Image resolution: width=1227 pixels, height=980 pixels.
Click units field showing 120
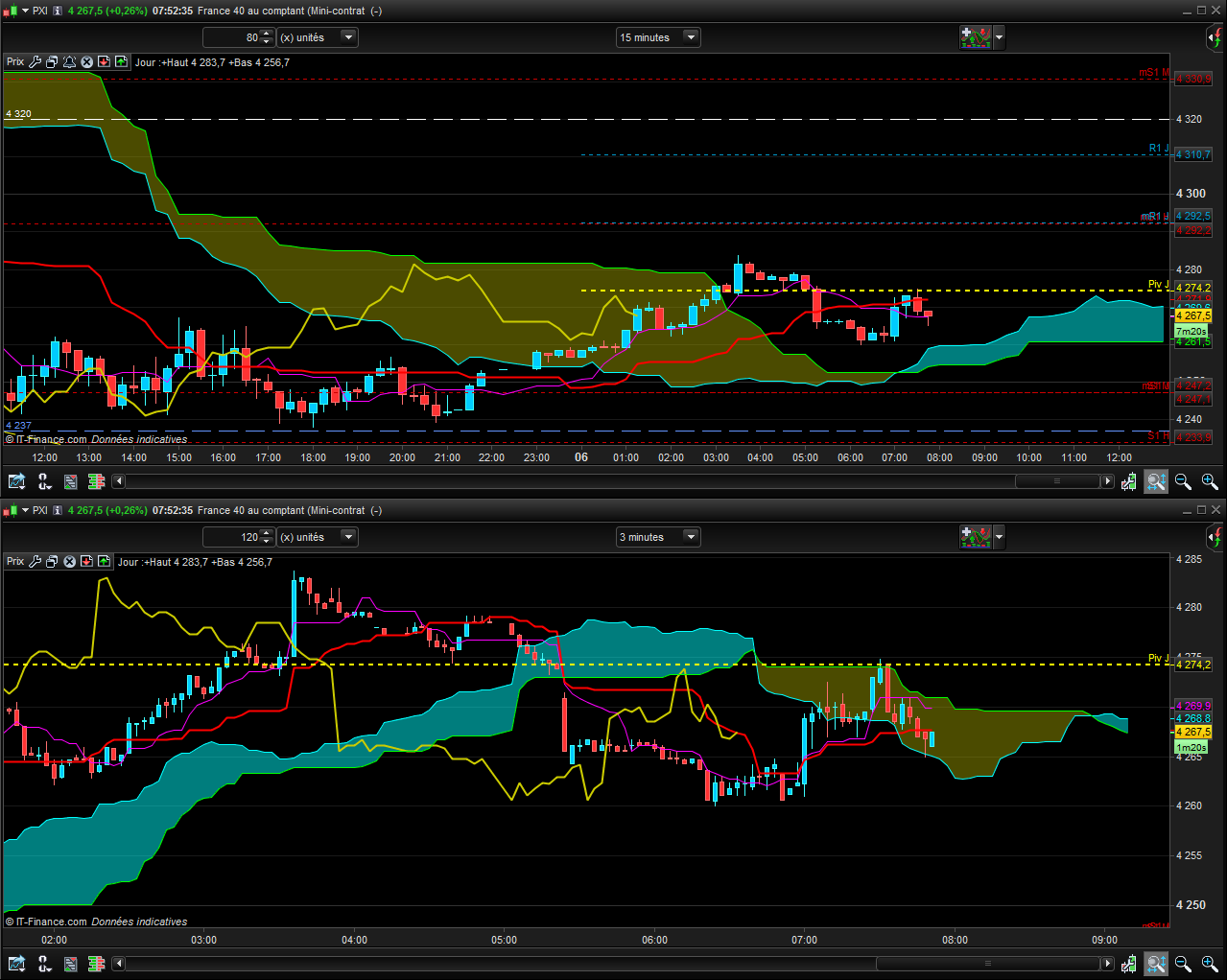231,537
